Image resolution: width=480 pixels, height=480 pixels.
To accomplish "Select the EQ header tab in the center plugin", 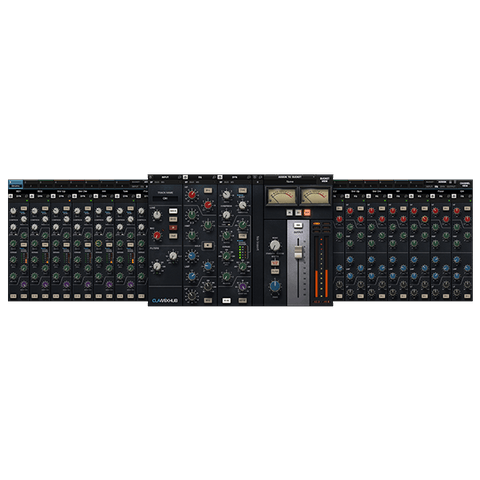I will [x=200, y=177].
